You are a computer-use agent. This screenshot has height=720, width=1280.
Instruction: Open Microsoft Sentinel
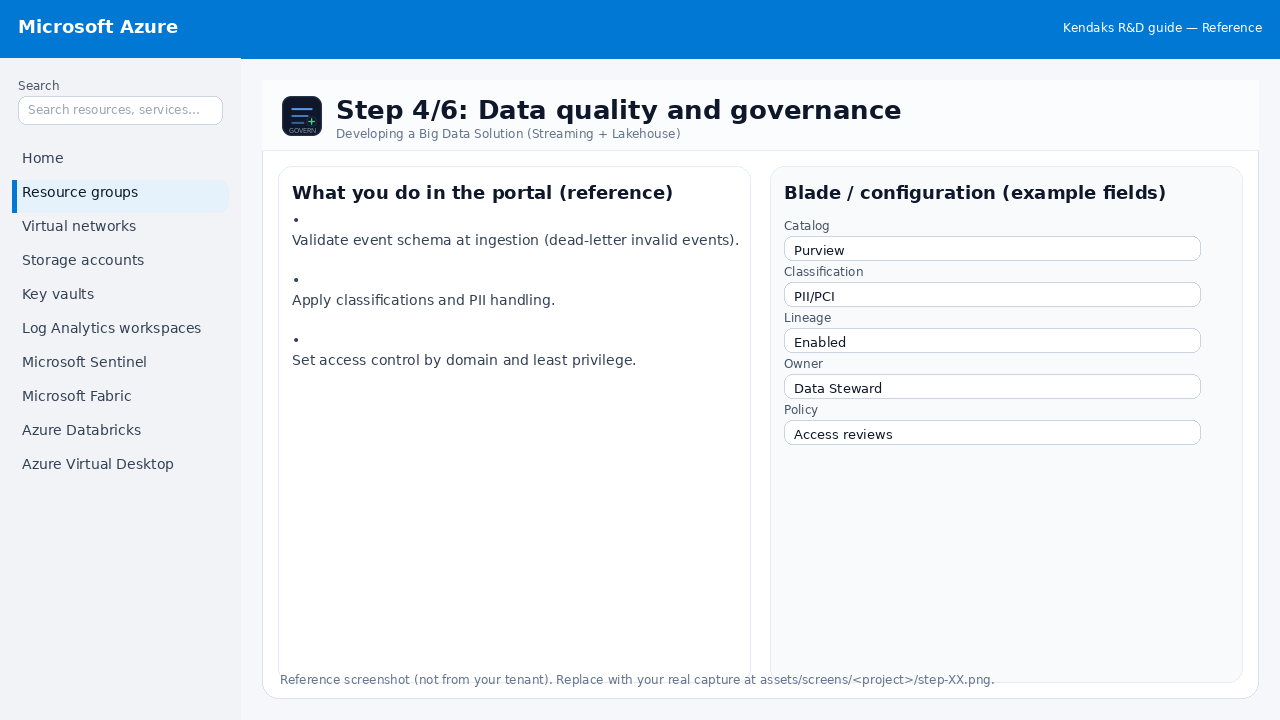tap(120, 362)
